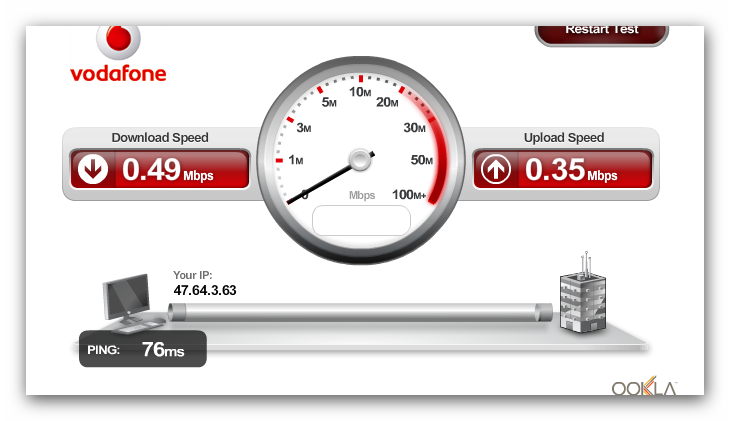730x421 pixels.
Task: Click the 100M+ mark on gauge
Action: 409,194
